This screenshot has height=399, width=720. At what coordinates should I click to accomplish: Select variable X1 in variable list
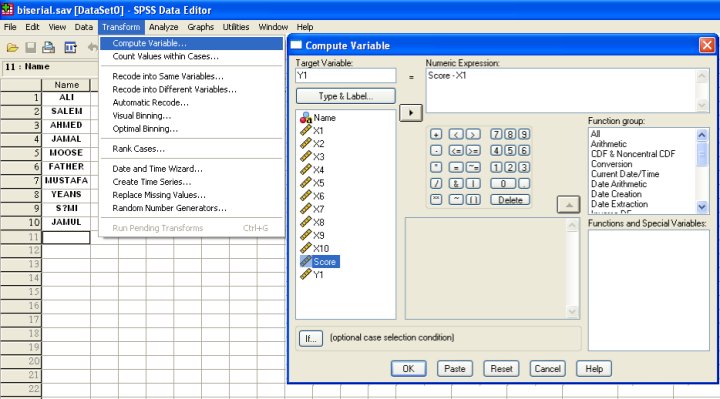pyautogui.click(x=312, y=130)
